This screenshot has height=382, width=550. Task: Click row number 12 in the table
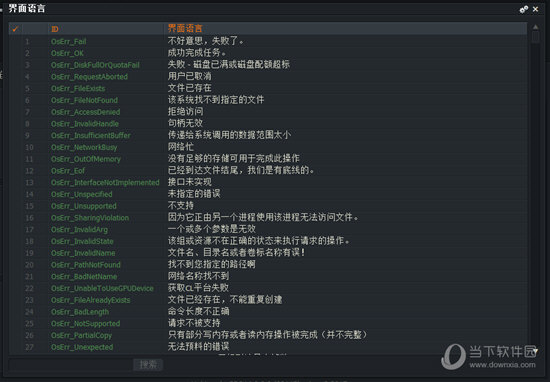tap(29, 171)
